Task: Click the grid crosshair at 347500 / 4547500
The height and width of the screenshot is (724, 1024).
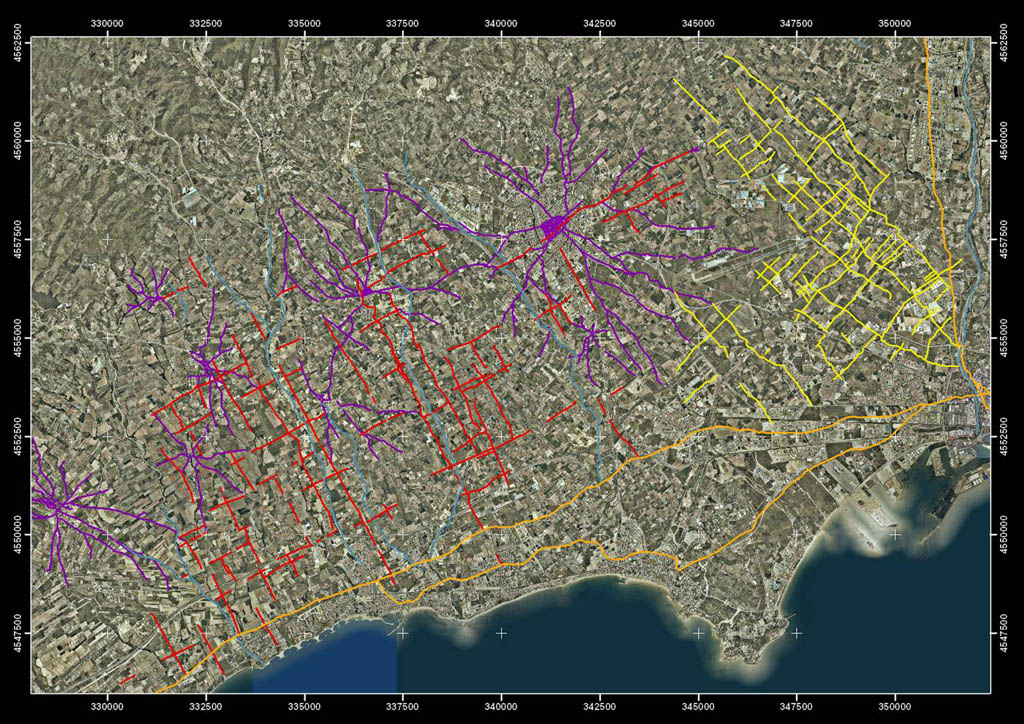Action: [797, 633]
